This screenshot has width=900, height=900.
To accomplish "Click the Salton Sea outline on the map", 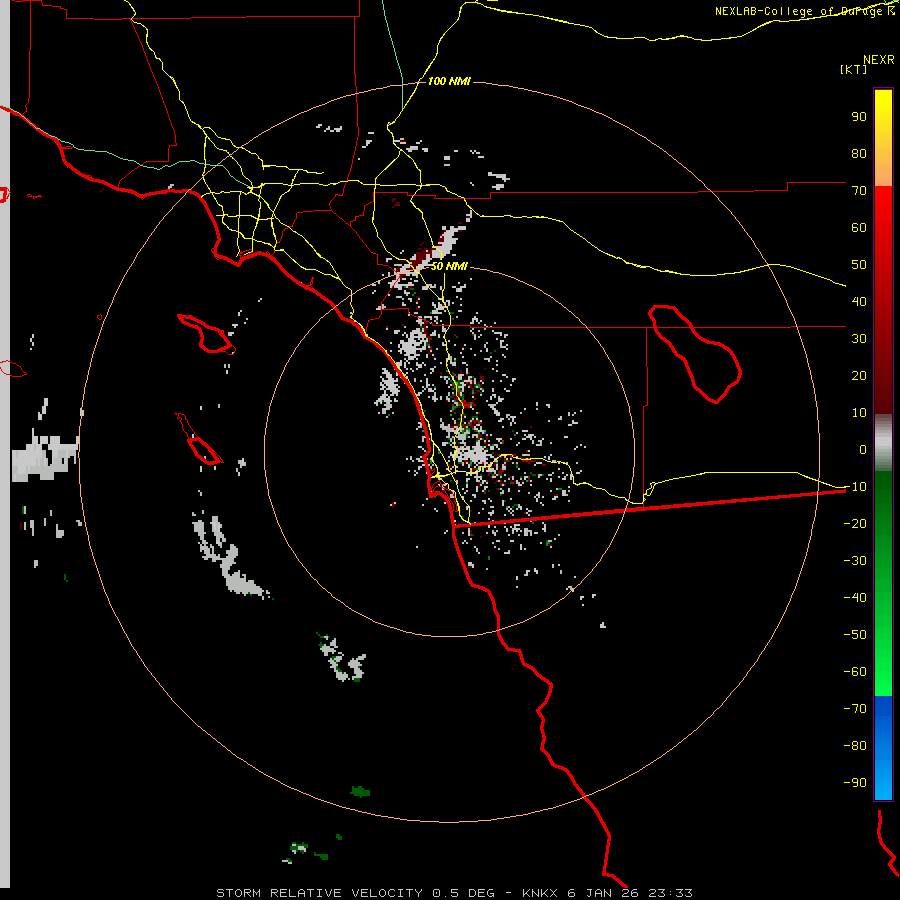I will coord(695,354).
